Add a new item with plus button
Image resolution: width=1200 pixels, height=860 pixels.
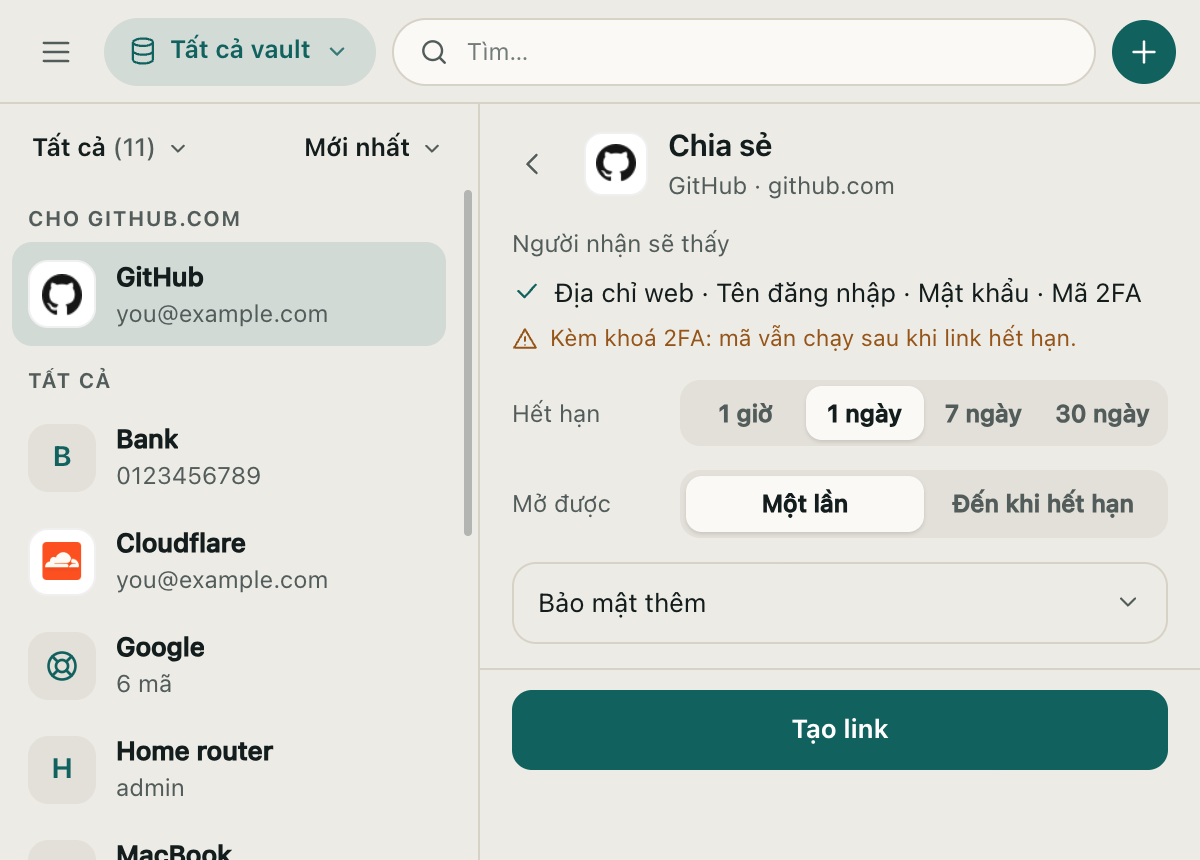[x=1144, y=52]
